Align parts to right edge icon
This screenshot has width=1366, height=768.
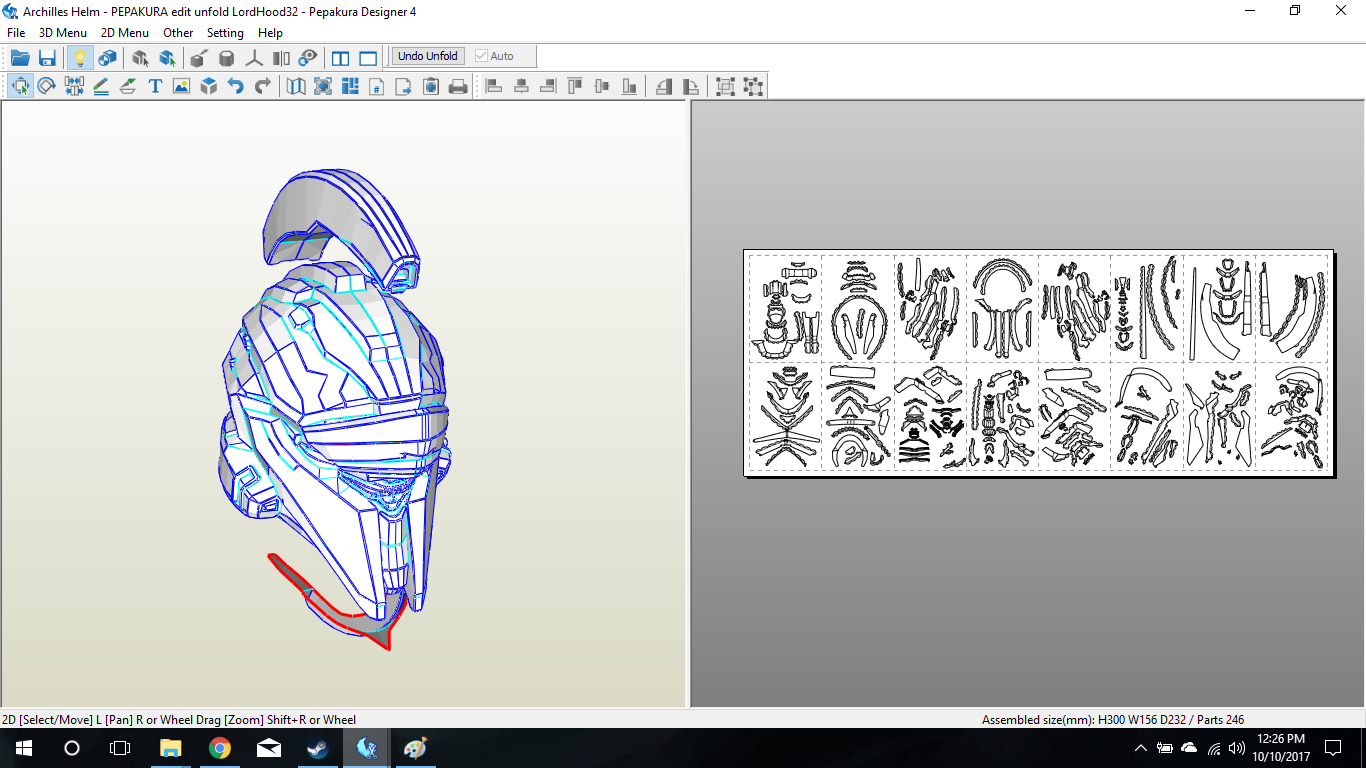(x=548, y=86)
